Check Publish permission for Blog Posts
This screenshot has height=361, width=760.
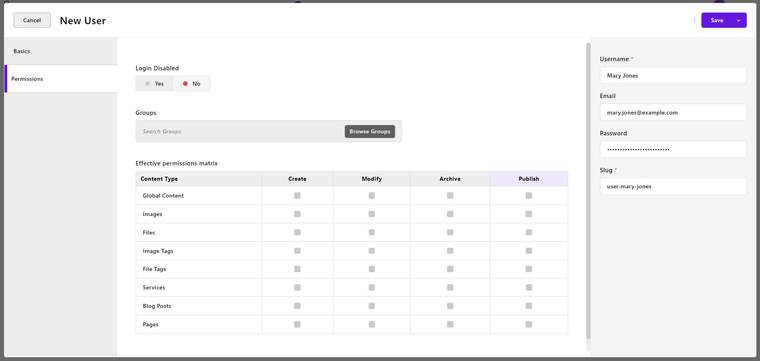[x=529, y=306]
